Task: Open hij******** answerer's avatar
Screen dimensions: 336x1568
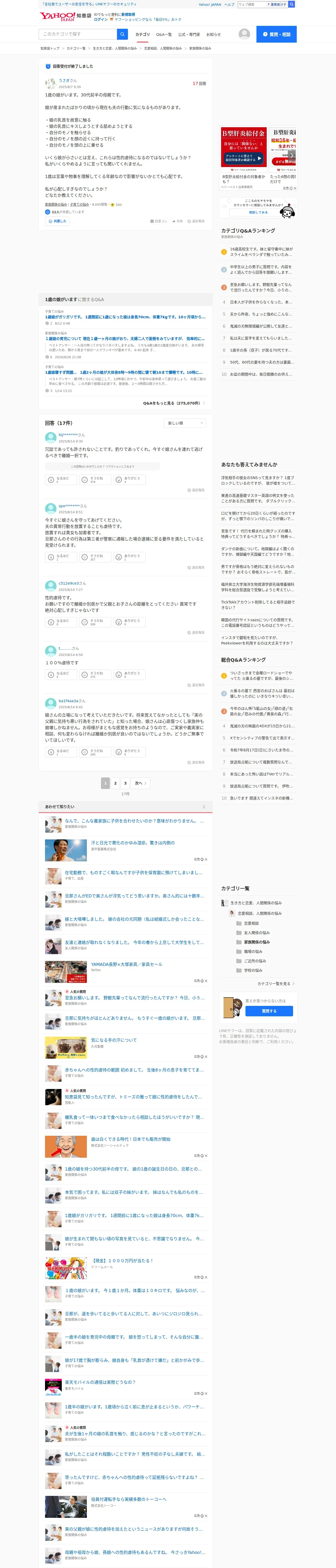Action: click(x=51, y=438)
